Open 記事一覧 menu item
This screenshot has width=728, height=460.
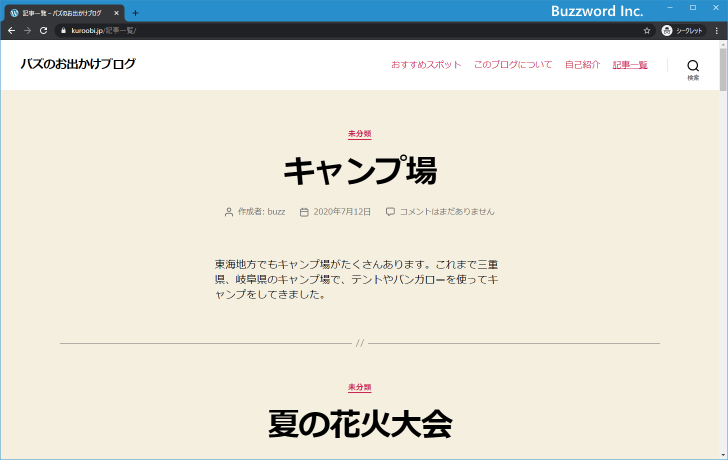630,65
